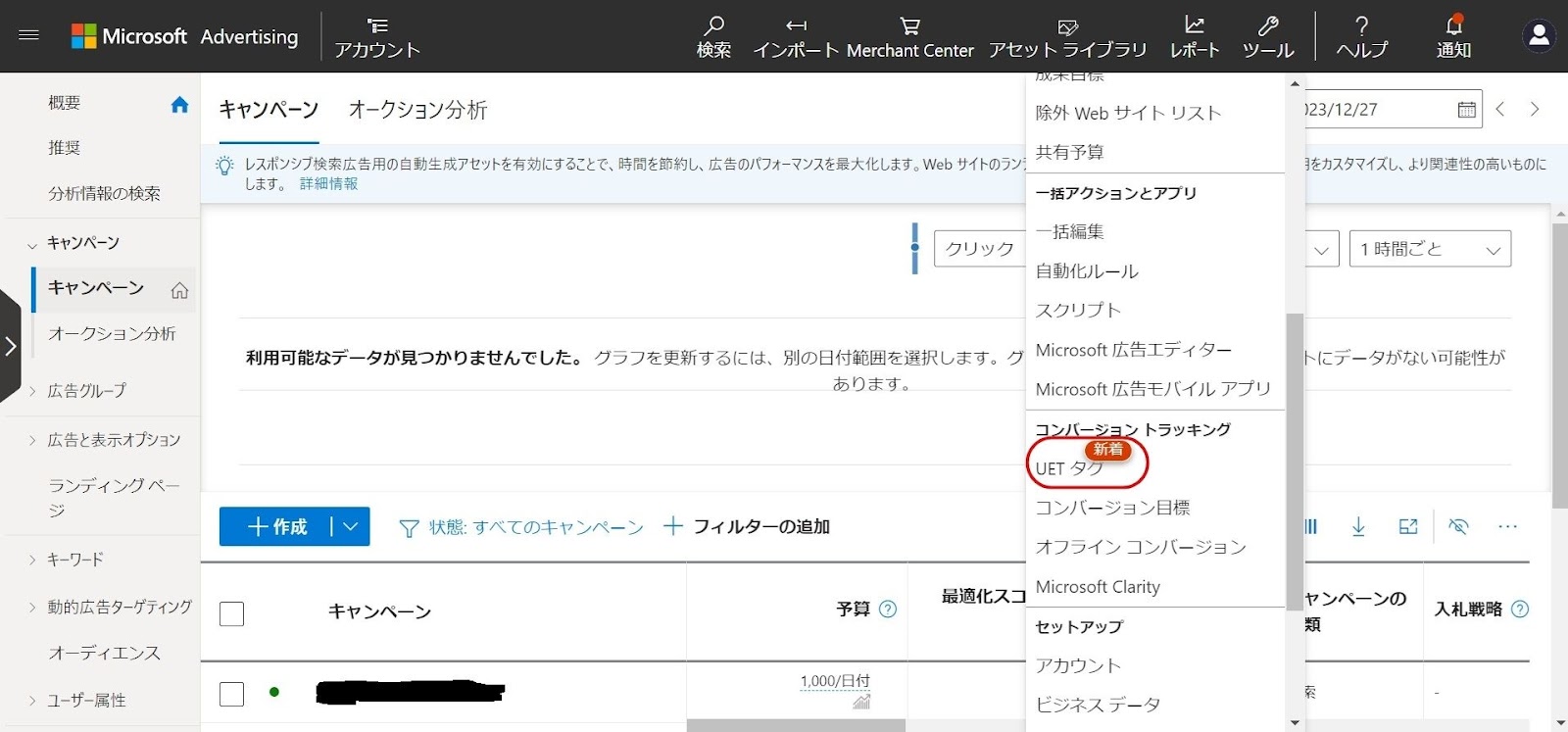The image size is (1568, 732).
Task: Select スクリプト menu item
Action: coord(1078,311)
